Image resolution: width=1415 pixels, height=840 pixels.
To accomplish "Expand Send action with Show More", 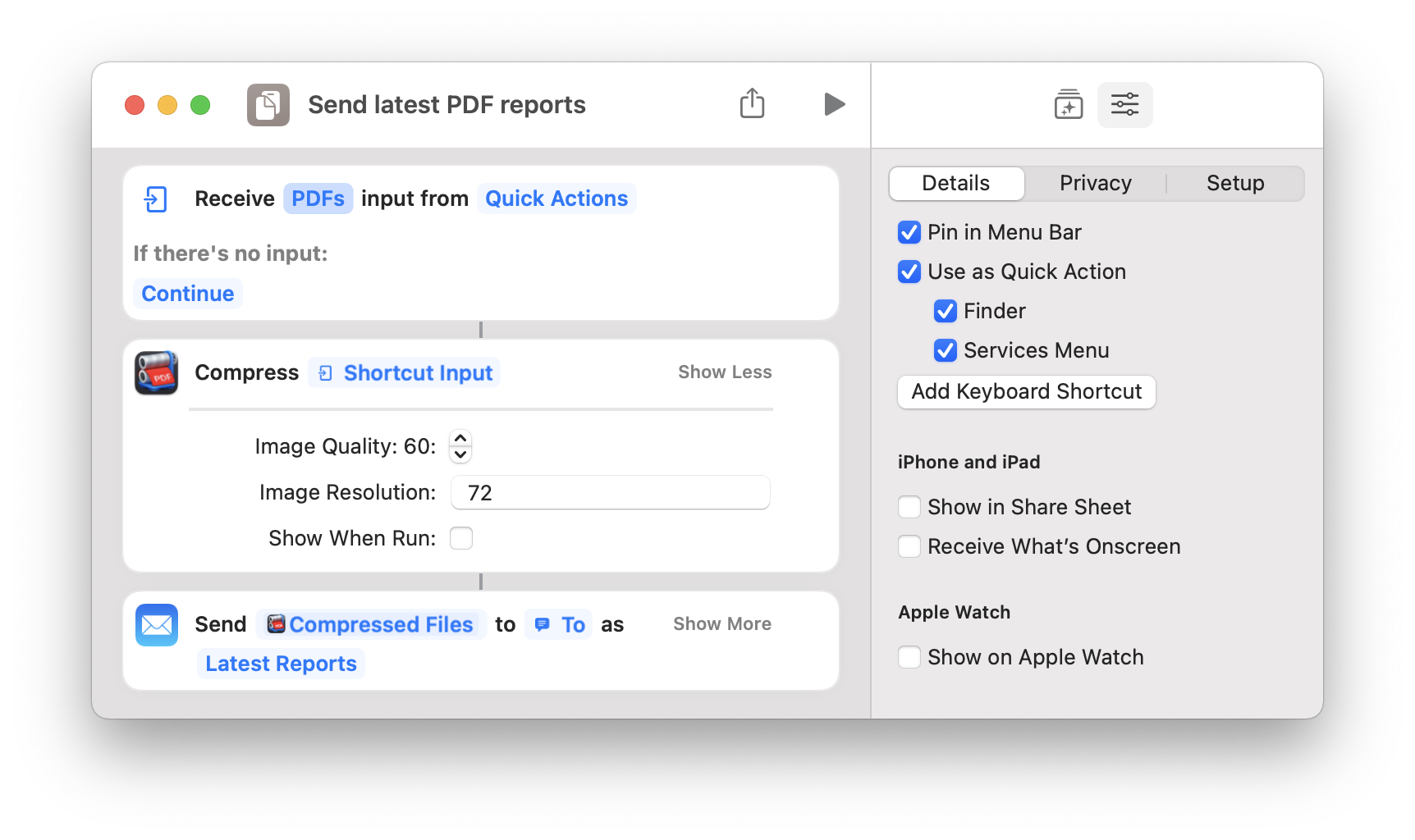I will coord(721,624).
